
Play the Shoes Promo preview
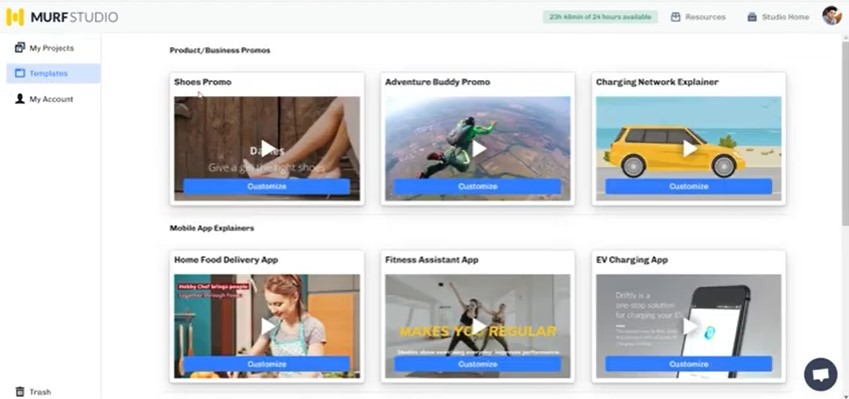point(268,148)
